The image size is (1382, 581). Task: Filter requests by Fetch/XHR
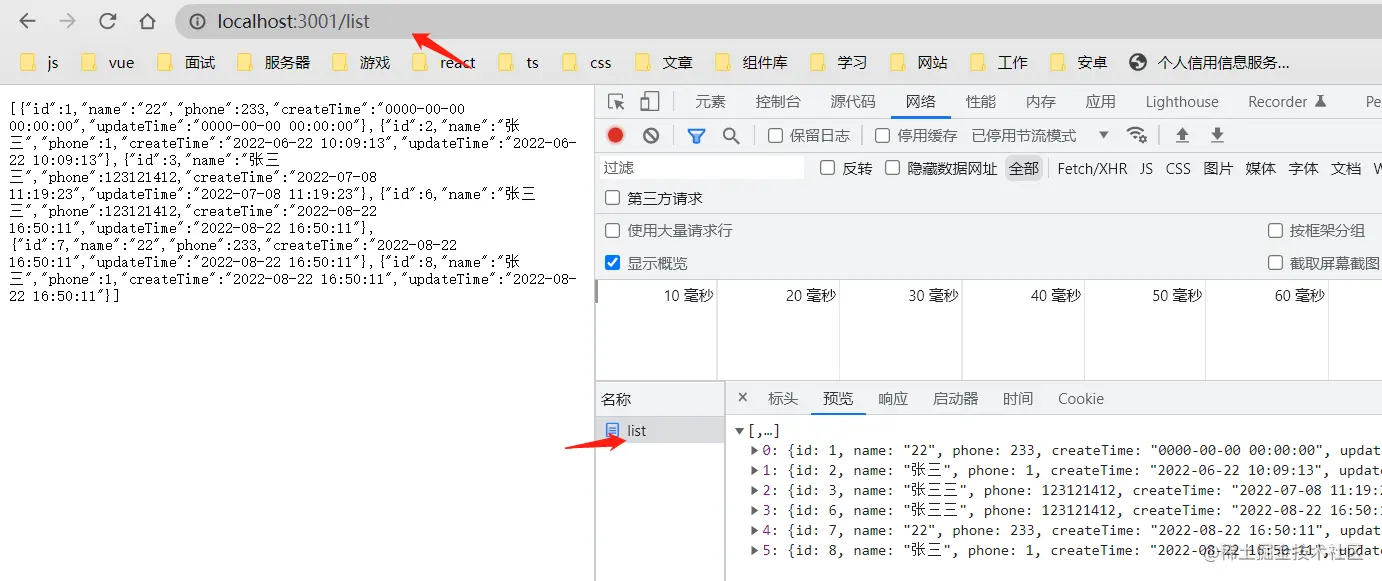point(1092,168)
